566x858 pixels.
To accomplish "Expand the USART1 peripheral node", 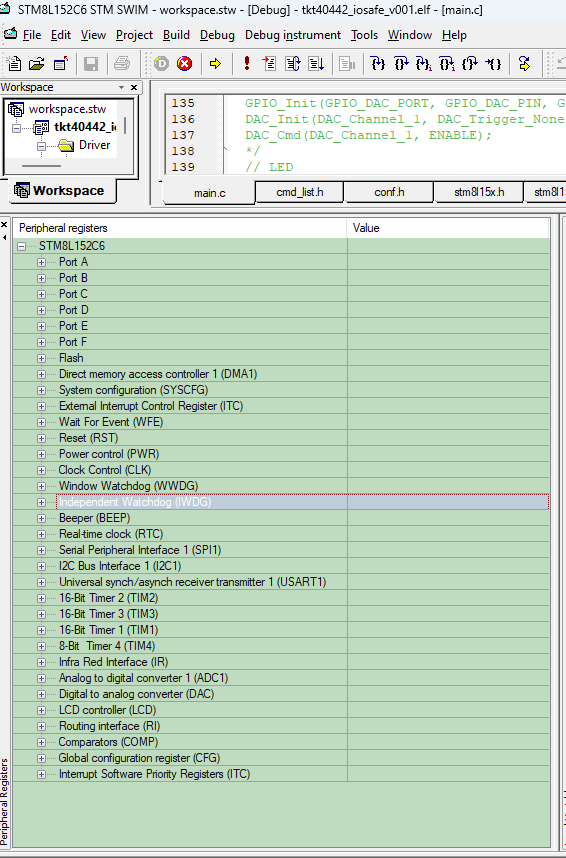I will [41, 582].
